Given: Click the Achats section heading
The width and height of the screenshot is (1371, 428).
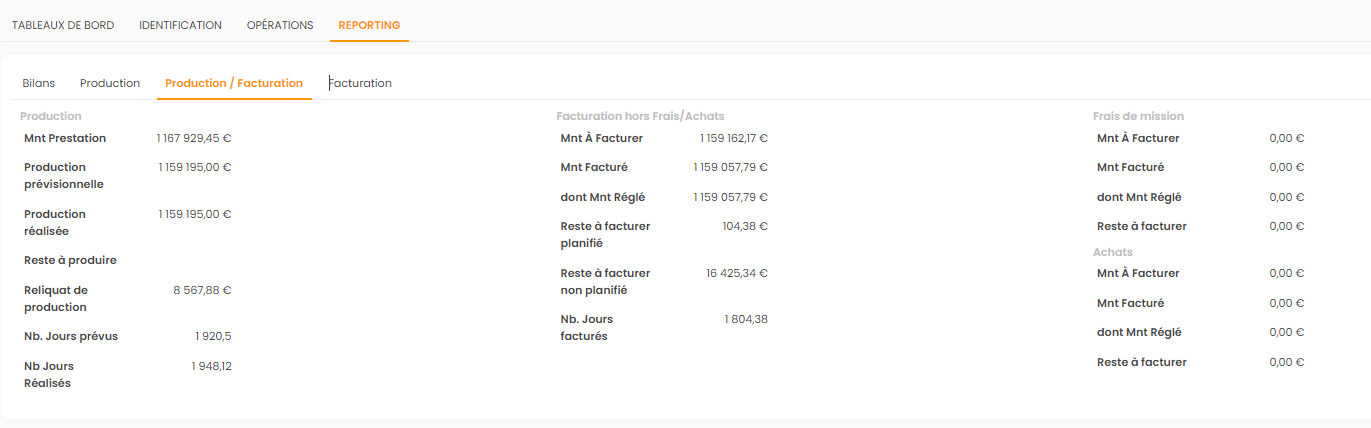Looking at the screenshot, I should click(1113, 252).
